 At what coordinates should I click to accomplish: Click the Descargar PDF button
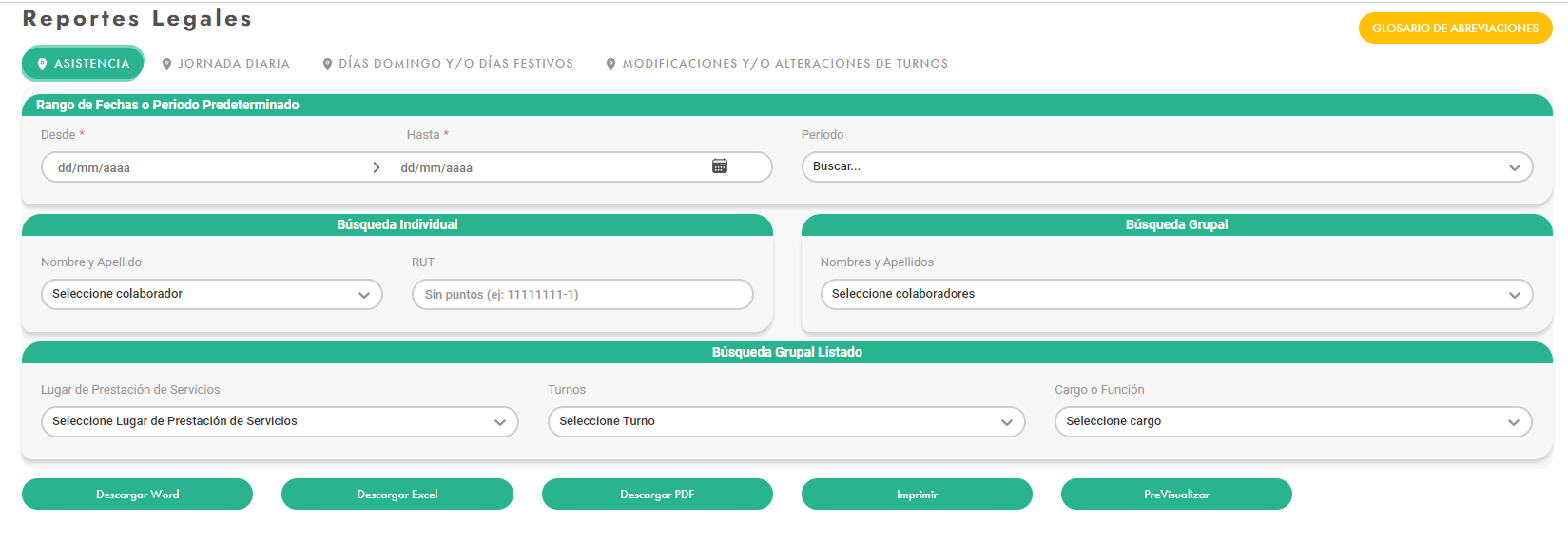click(x=657, y=495)
